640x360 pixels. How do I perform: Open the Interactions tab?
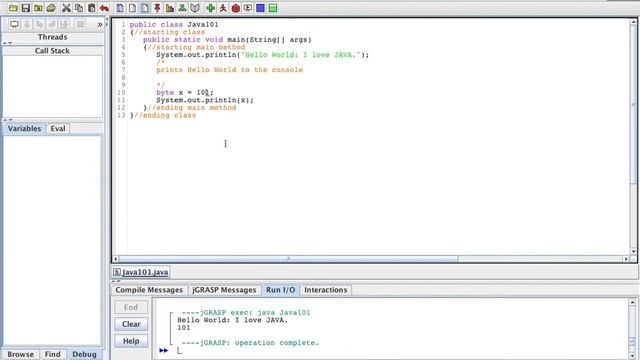click(326, 290)
